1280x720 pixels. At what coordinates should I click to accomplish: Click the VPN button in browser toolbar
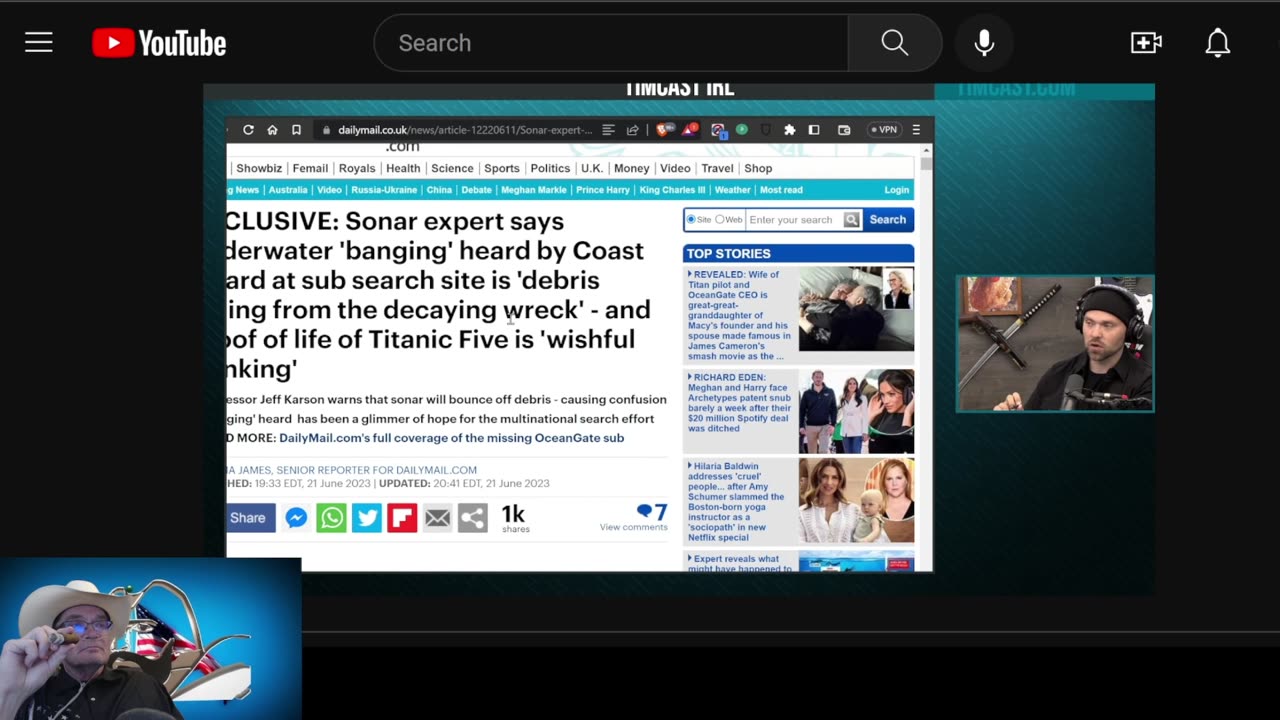pos(883,130)
